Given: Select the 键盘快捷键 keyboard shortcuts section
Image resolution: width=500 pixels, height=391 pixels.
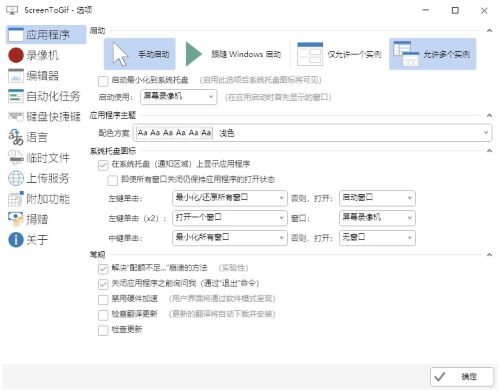Looking at the screenshot, I should pos(44,117).
